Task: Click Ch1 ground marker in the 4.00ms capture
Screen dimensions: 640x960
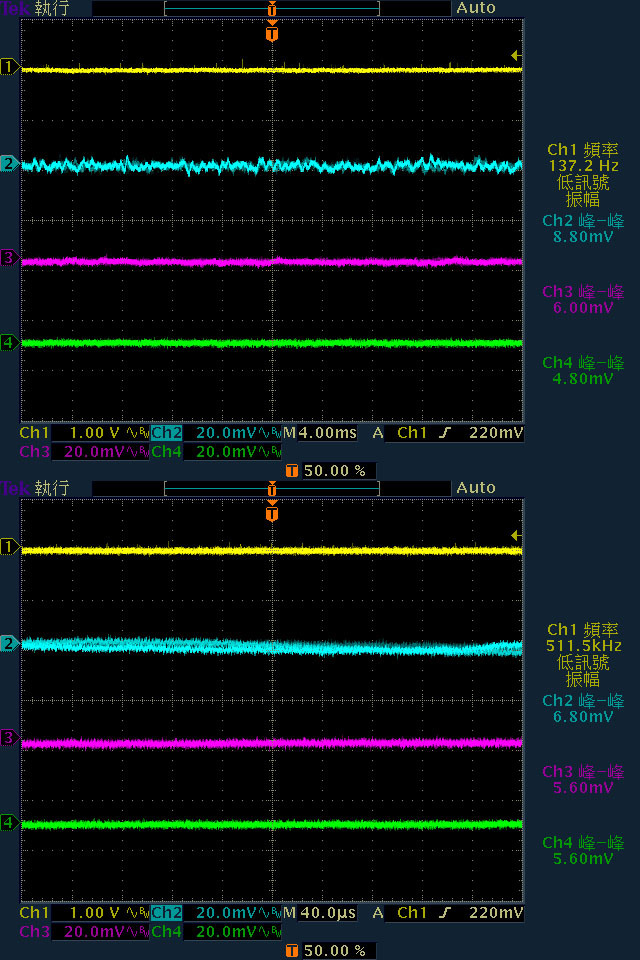Action: tap(9, 66)
